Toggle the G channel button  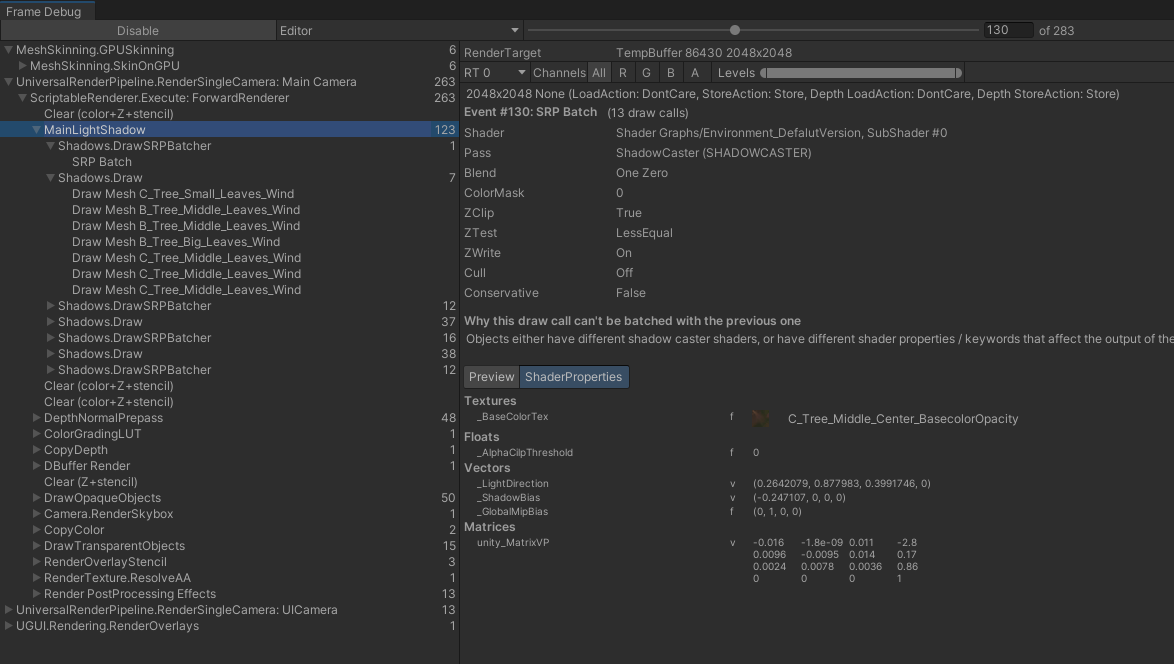647,73
